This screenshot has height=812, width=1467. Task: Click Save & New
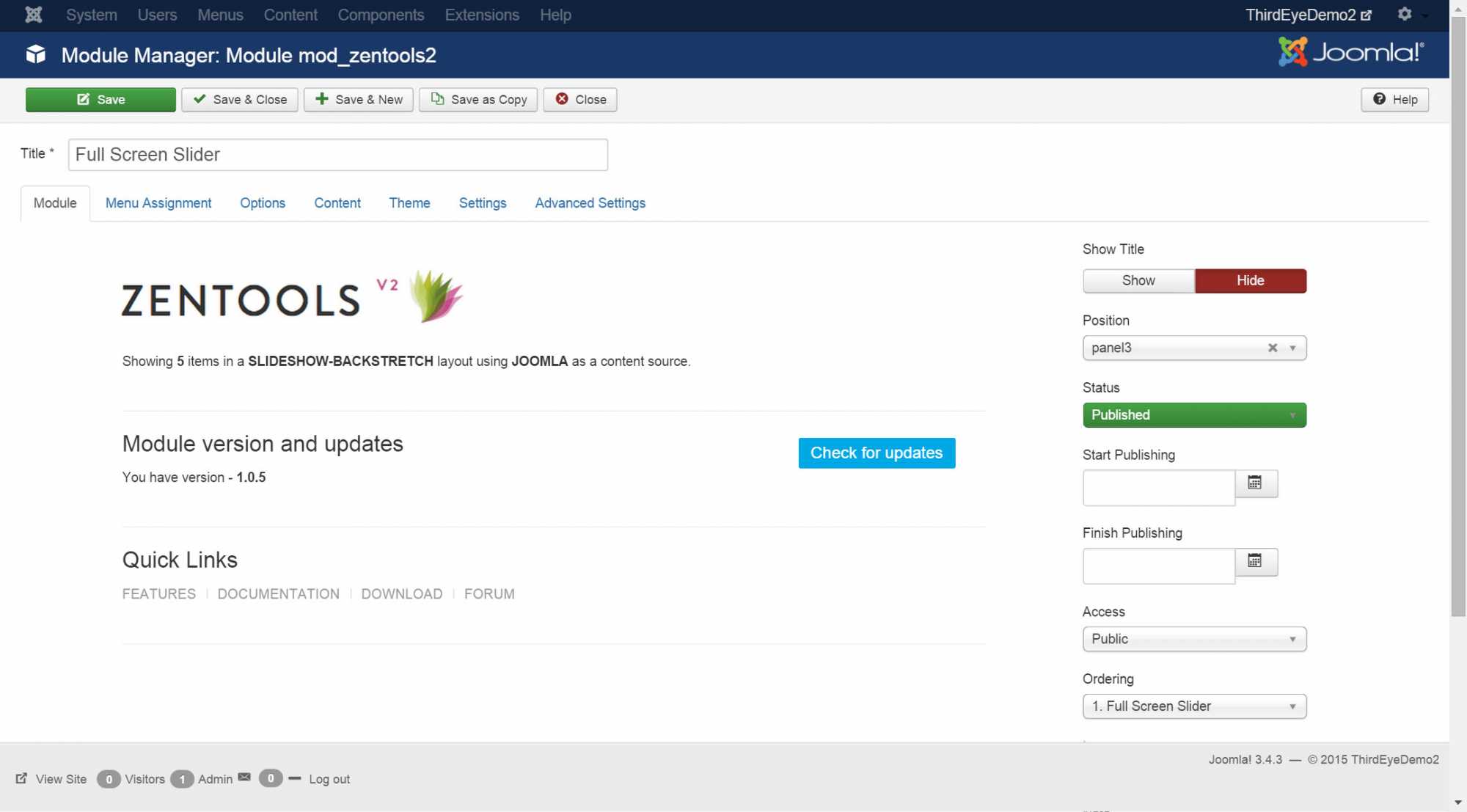[359, 100]
